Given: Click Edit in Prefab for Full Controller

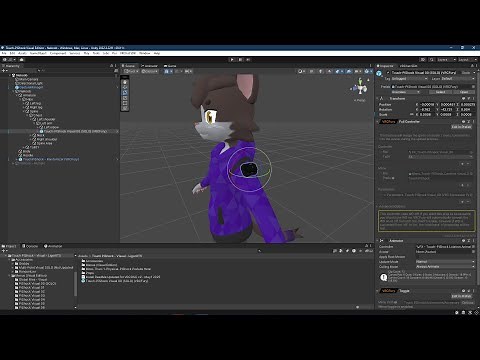Looking at the screenshot, I should pos(462,127).
